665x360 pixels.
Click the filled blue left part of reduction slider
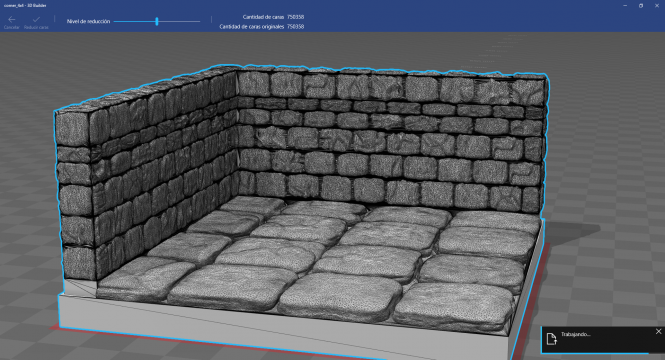135,21
